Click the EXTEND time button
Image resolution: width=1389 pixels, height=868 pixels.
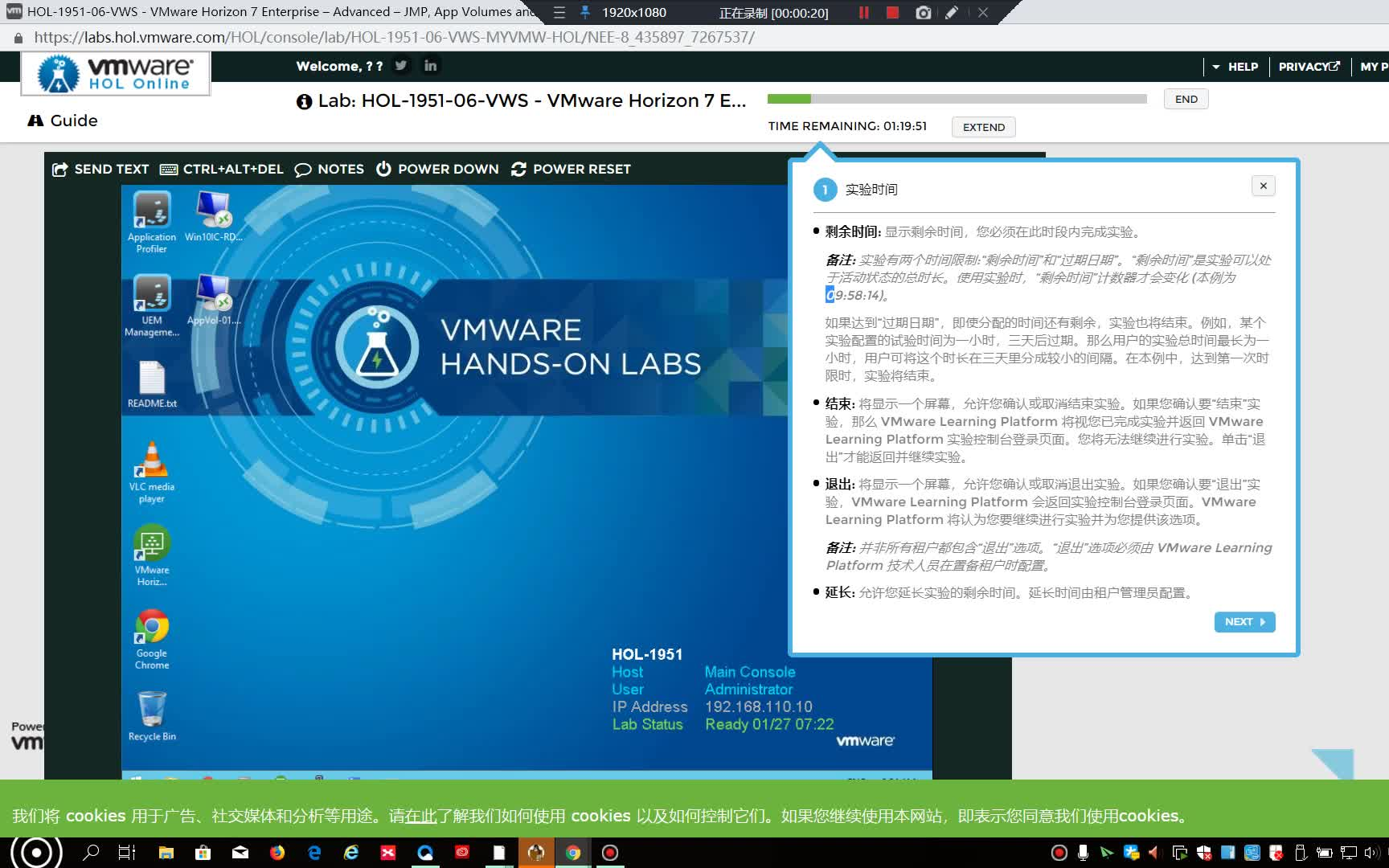[984, 127]
